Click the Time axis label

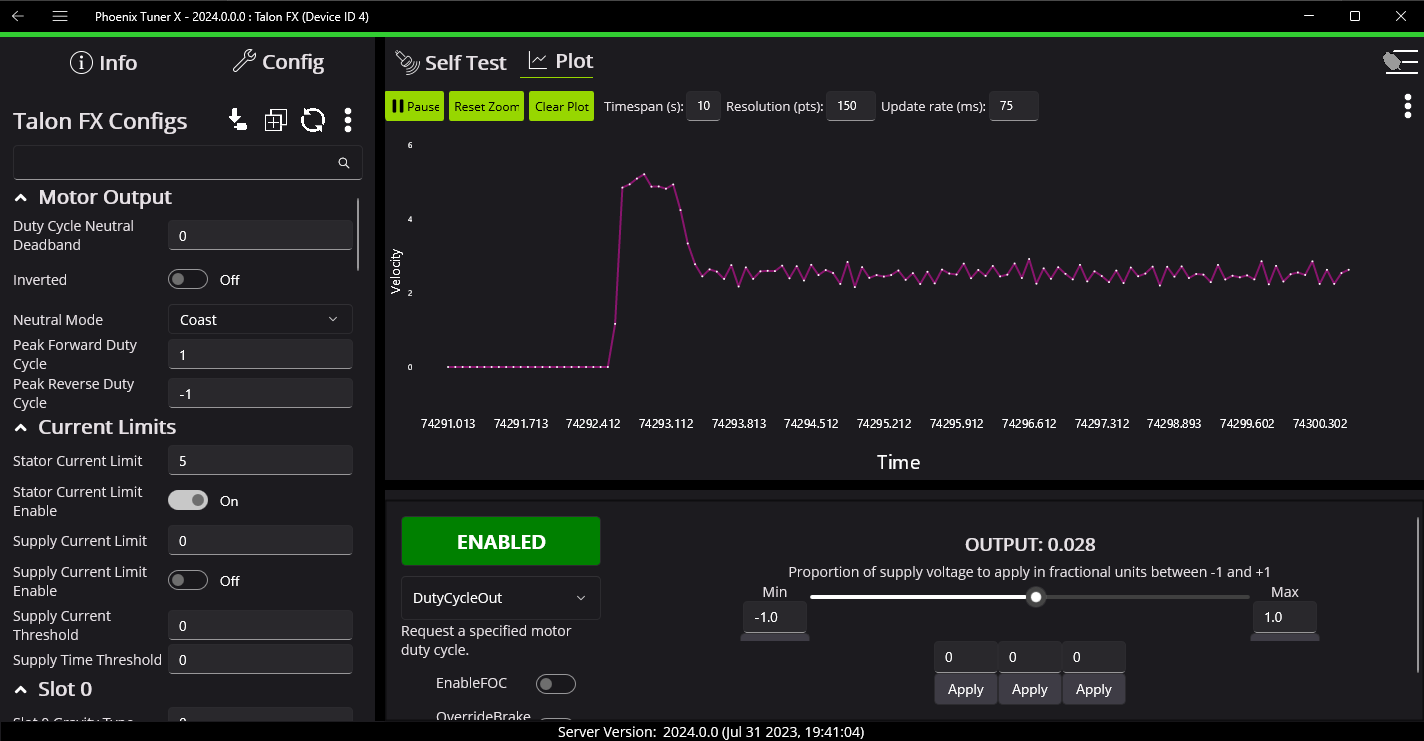tap(898, 462)
